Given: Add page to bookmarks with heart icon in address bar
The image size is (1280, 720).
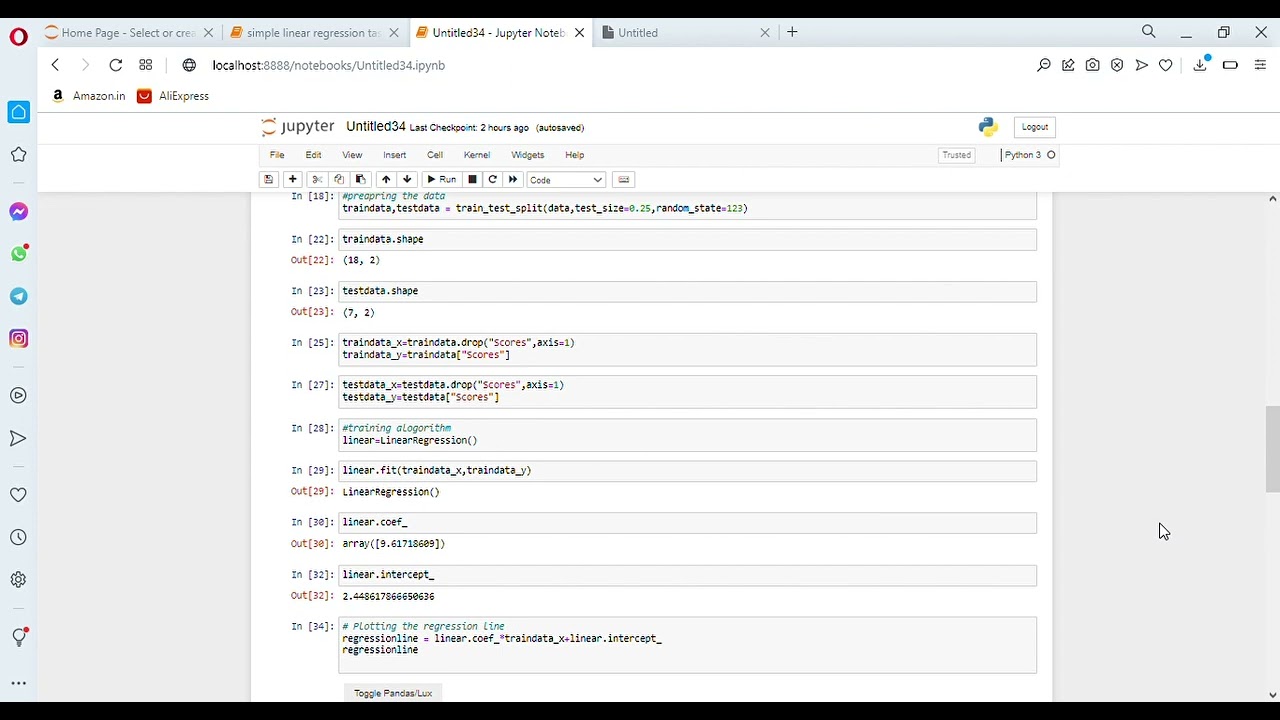Looking at the screenshot, I should pos(1166,65).
